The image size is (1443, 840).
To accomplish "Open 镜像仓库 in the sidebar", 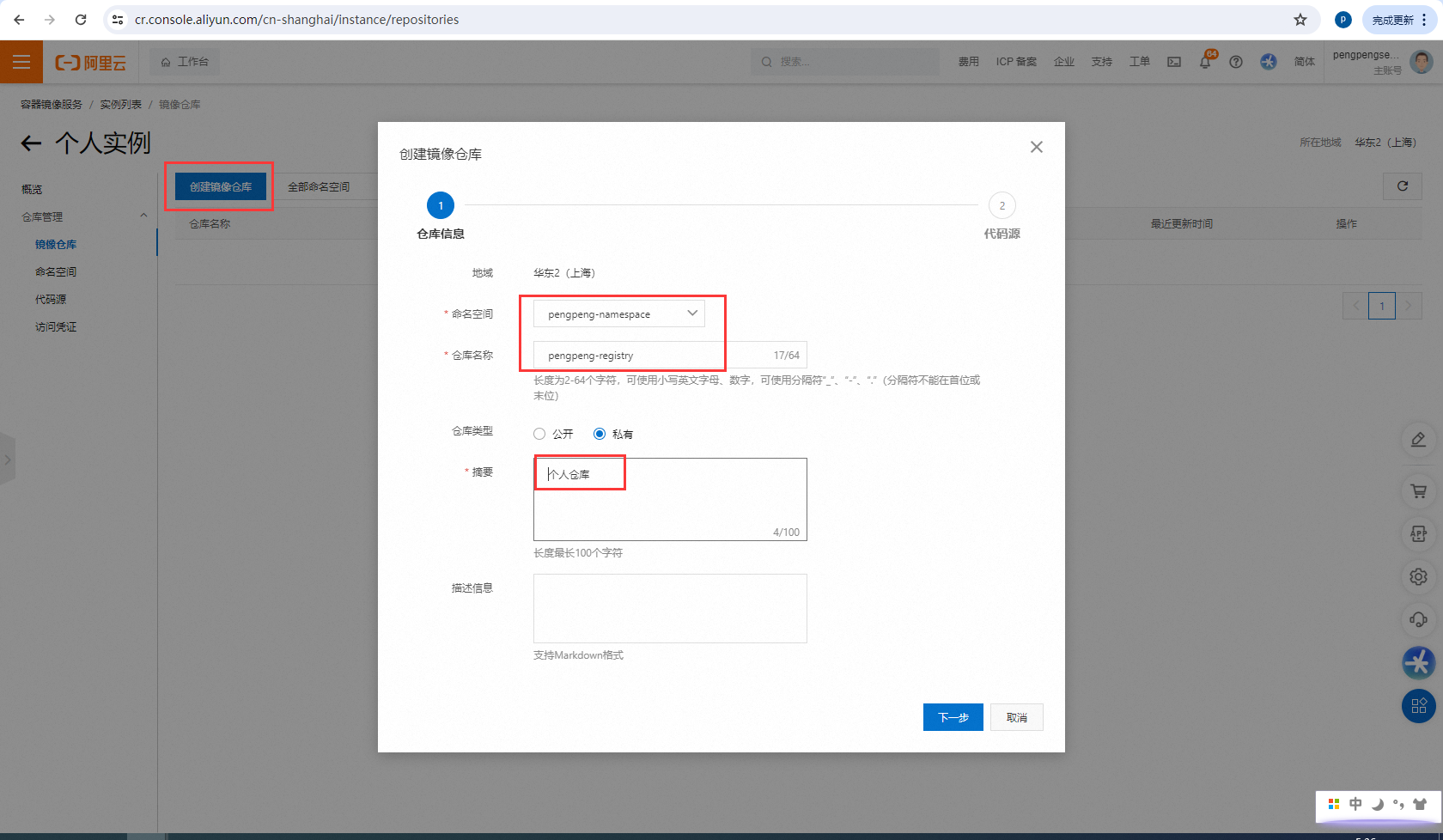I will pos(56,244).
